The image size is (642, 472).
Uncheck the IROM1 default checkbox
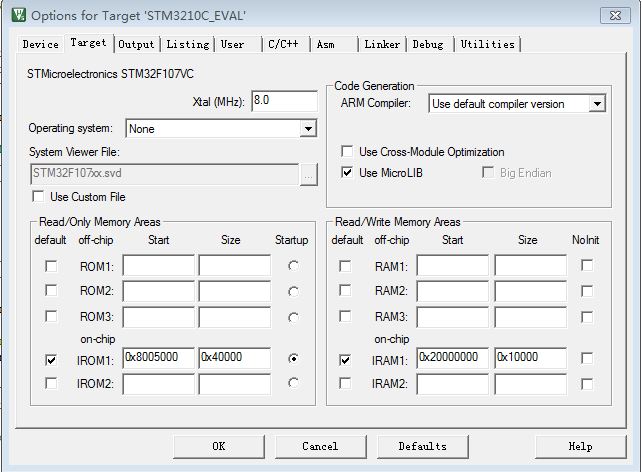pos(51,360)
